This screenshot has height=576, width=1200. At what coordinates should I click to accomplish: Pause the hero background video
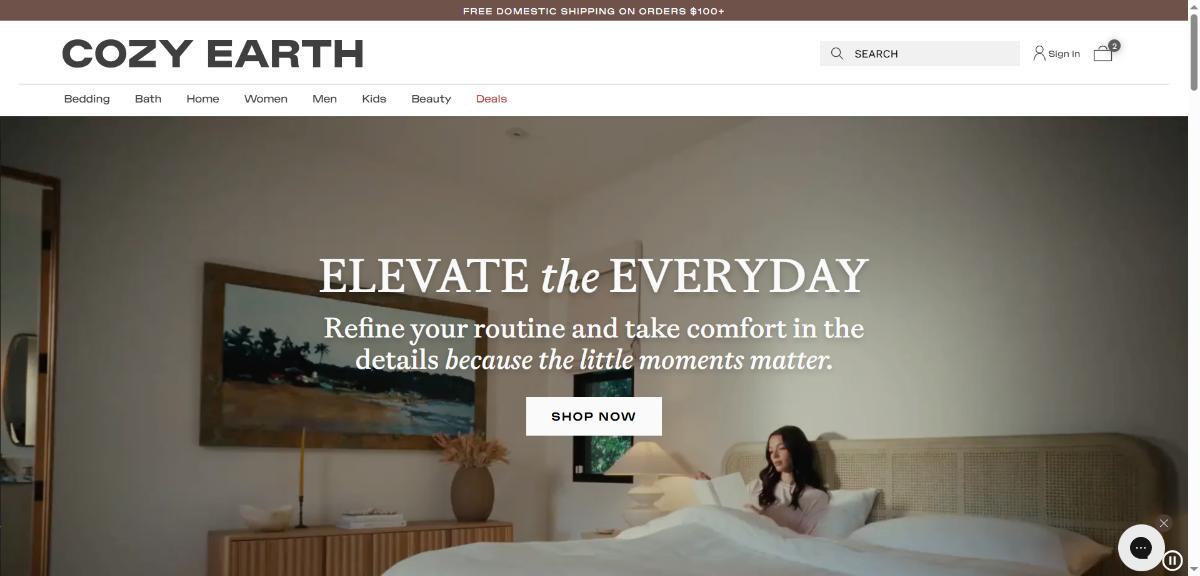point(1173,561)
